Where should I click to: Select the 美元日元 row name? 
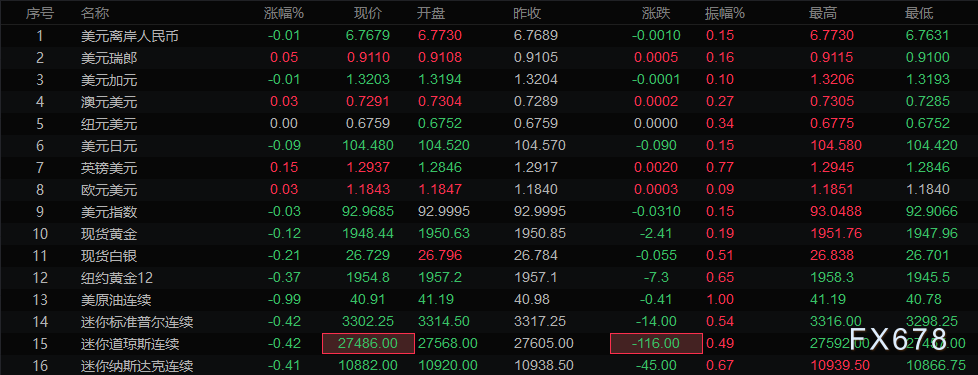coord(109,146)
